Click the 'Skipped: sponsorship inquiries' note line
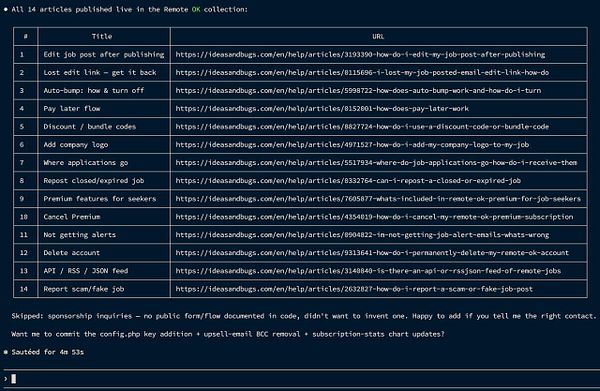The width and height of the screenshot is (600, 391). 304,316
